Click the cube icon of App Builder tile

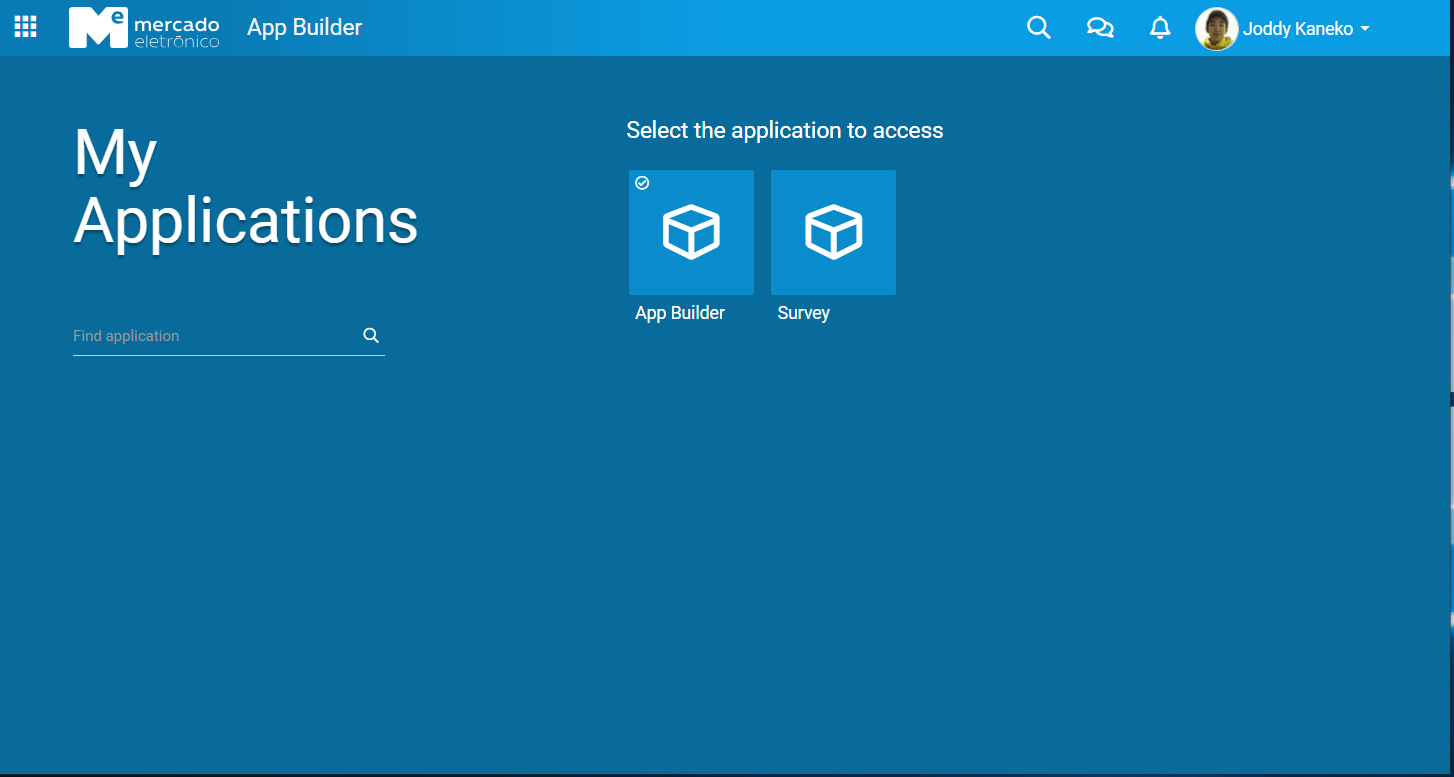click(x=691, y=232)
